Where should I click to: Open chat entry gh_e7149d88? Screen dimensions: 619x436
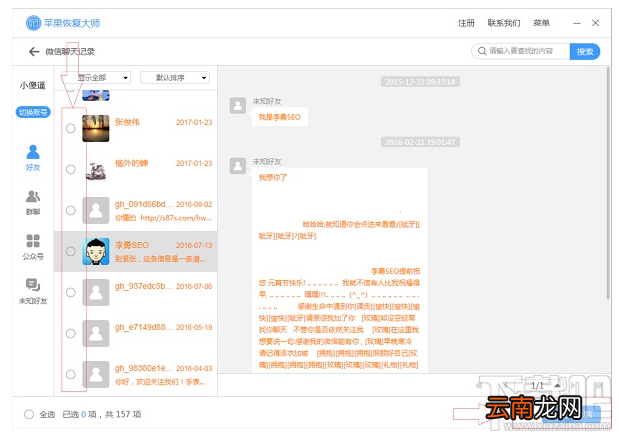point(136,333)
